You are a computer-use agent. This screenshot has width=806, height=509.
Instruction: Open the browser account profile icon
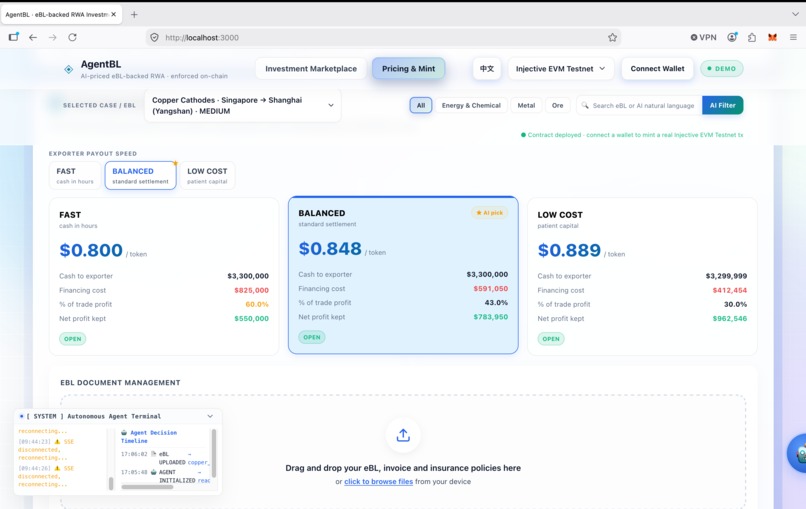[732, 37]
